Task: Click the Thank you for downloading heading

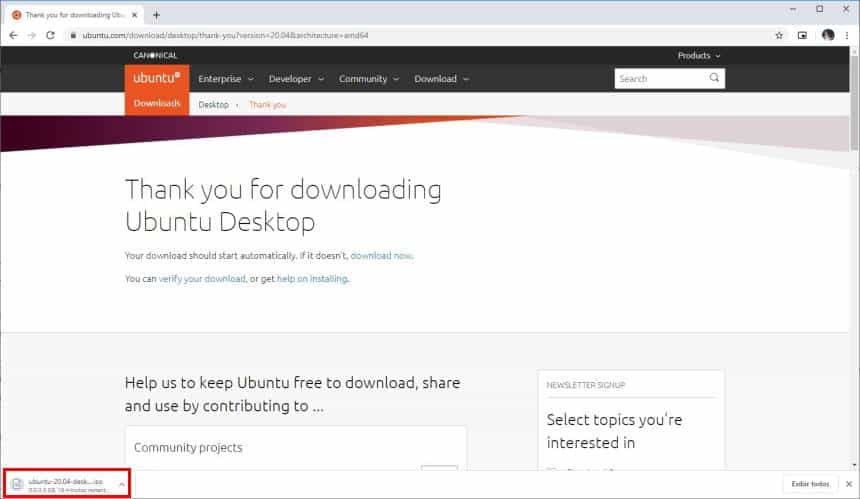Action: 283,205
